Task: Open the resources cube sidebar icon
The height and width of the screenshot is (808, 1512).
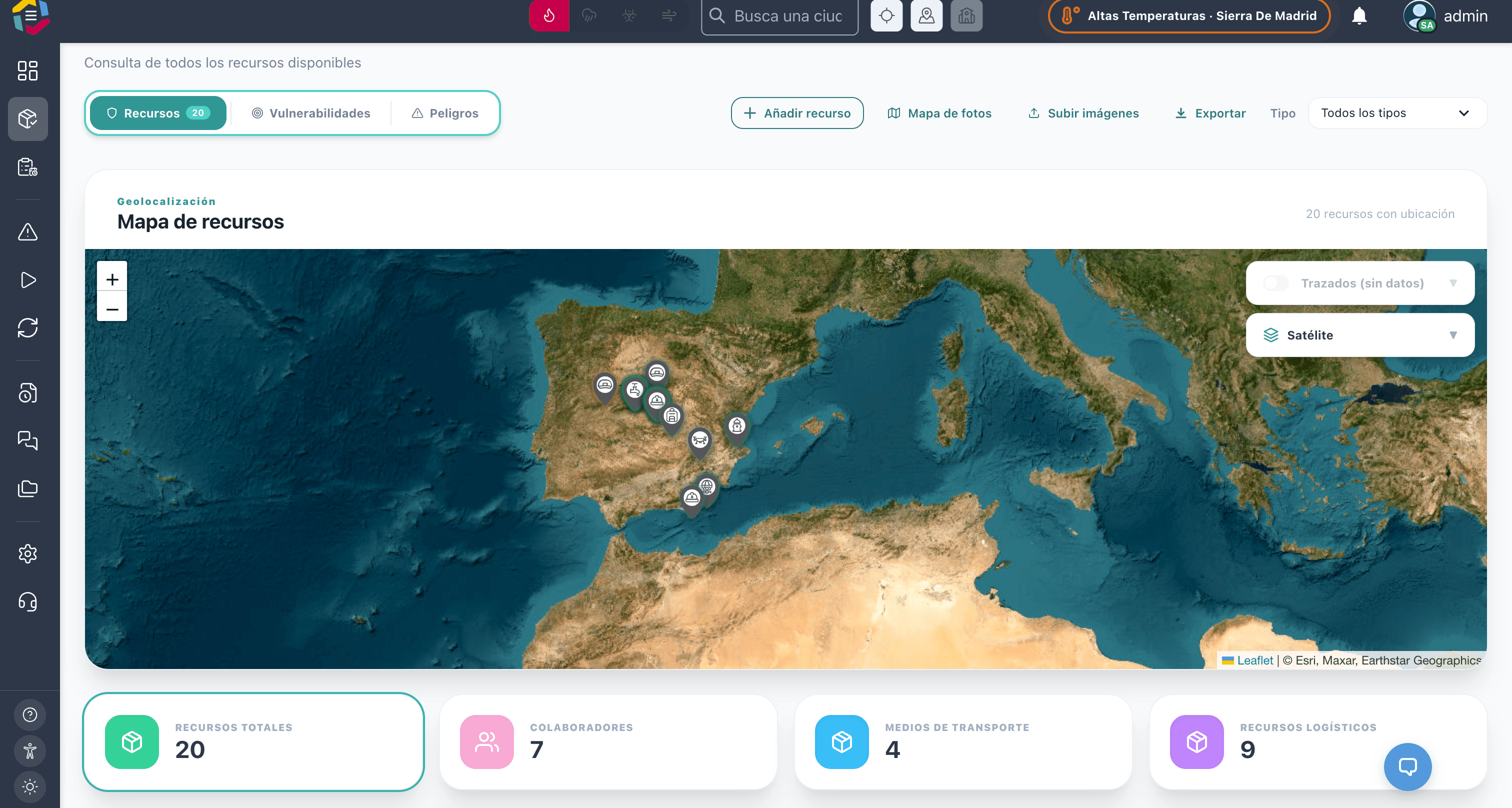Action: tap(27, 119)
